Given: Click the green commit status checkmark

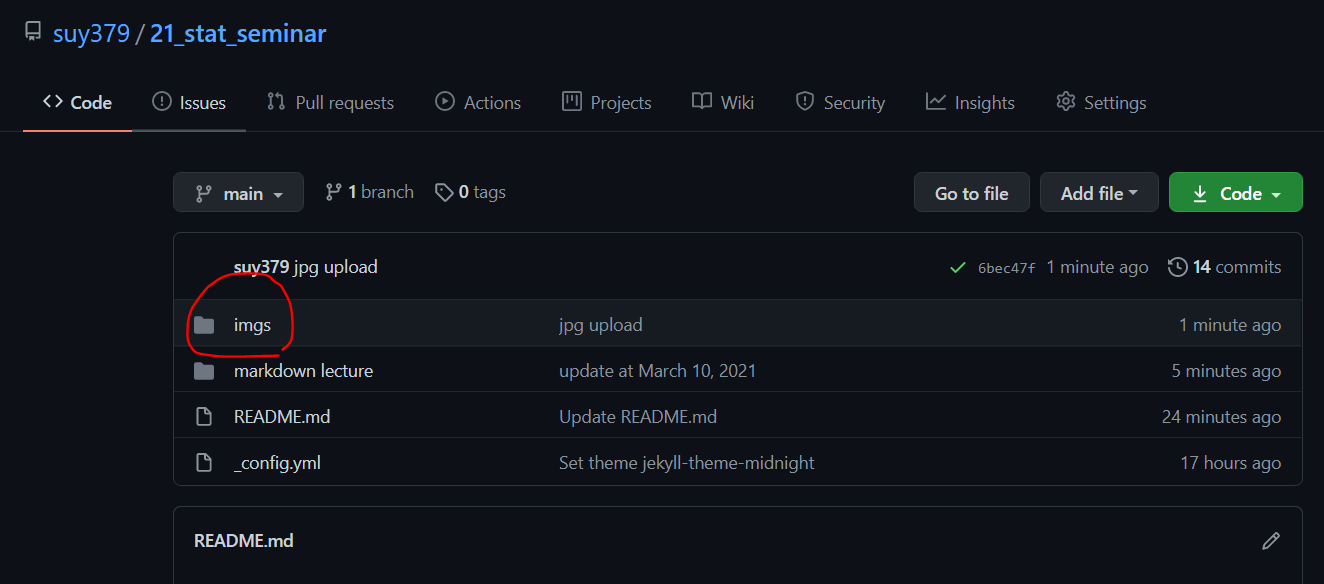Looking at the screenshot, I should (x=958, y=268).
